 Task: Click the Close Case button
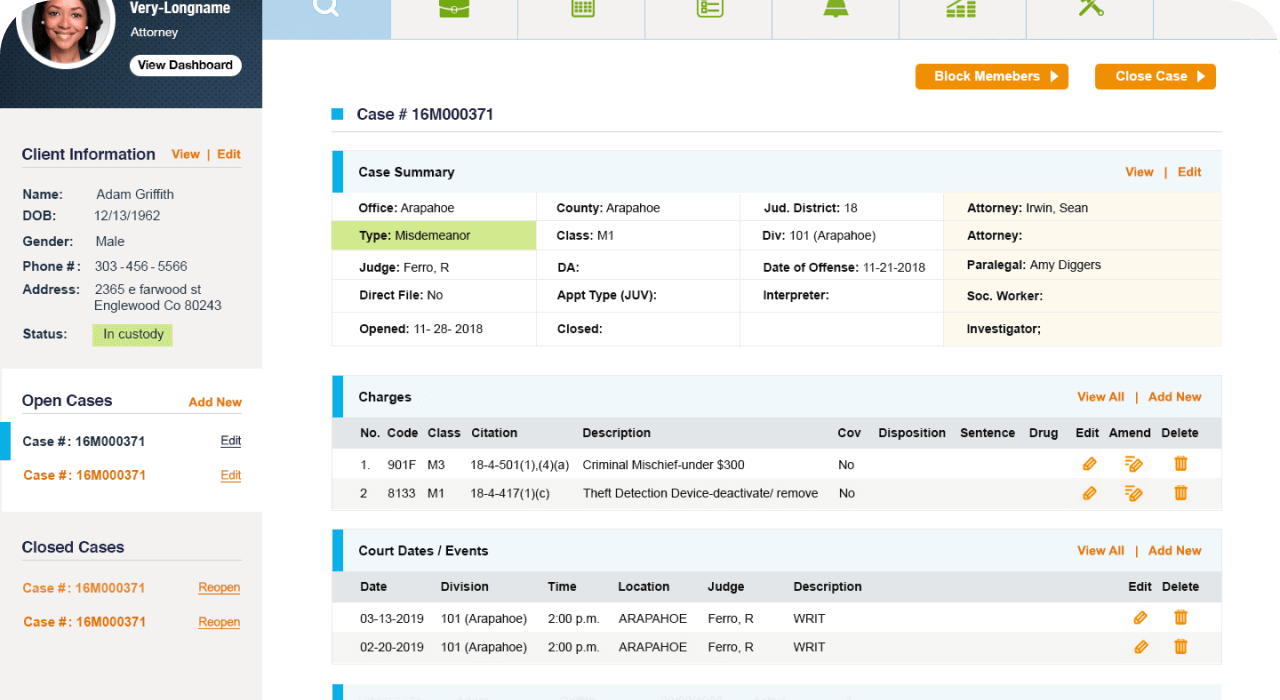pyautogui.click(x=1155, y=76)
